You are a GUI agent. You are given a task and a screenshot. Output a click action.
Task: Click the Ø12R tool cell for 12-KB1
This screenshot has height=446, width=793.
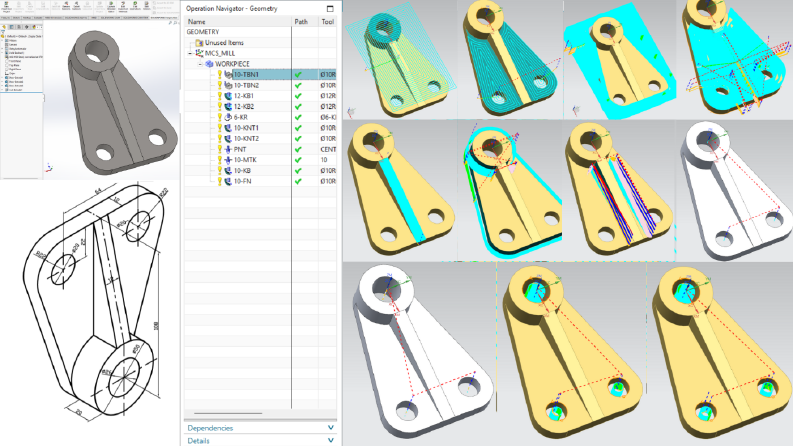tap(328, 96)
